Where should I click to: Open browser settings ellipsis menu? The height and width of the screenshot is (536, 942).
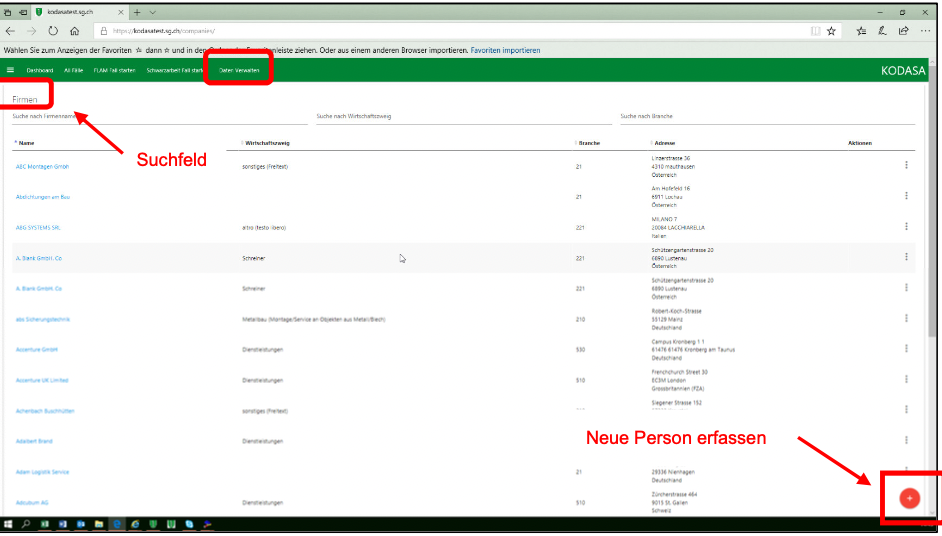925,31
